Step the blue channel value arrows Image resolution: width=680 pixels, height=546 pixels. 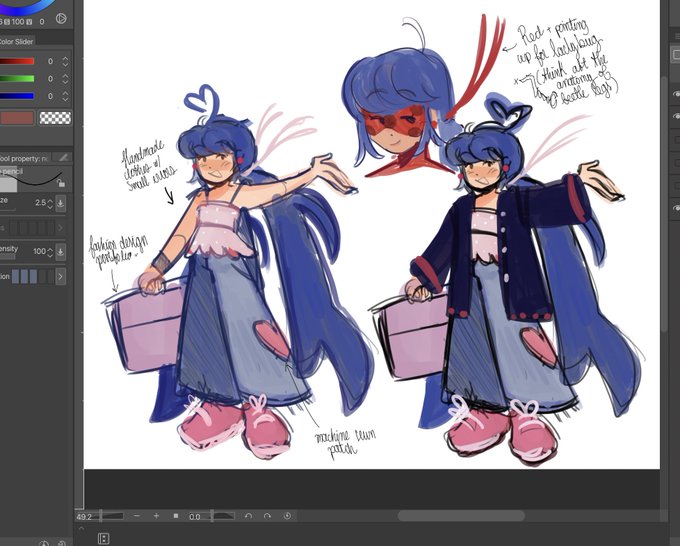(65, 96)
